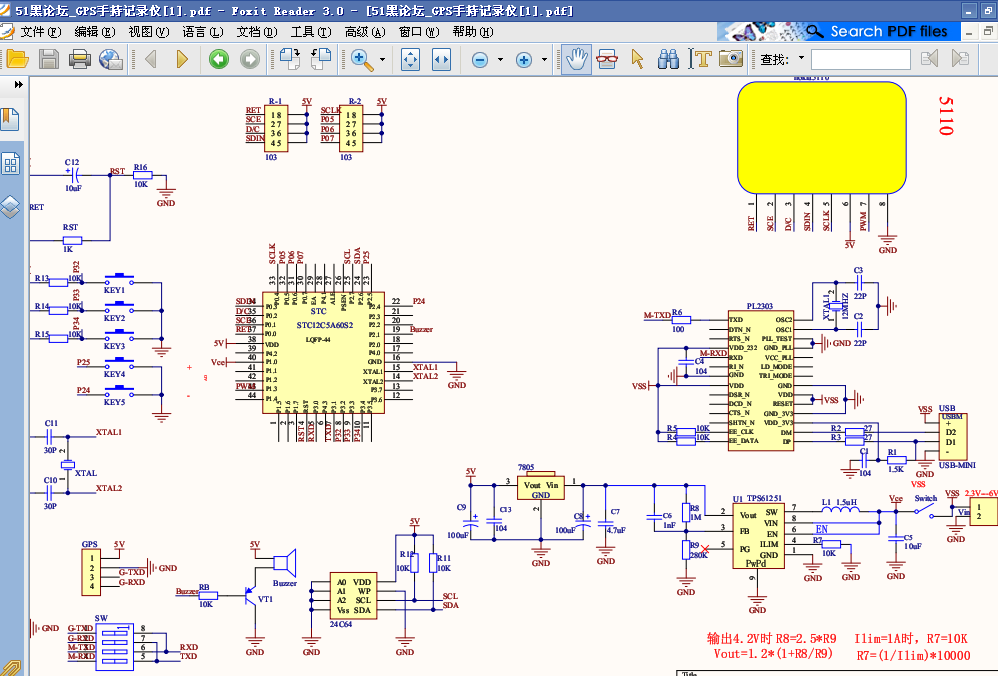Image resolution: width=998 pixels, height=676 pixels.
Task: Click the USB-MINI label
Action: (957, 465)
